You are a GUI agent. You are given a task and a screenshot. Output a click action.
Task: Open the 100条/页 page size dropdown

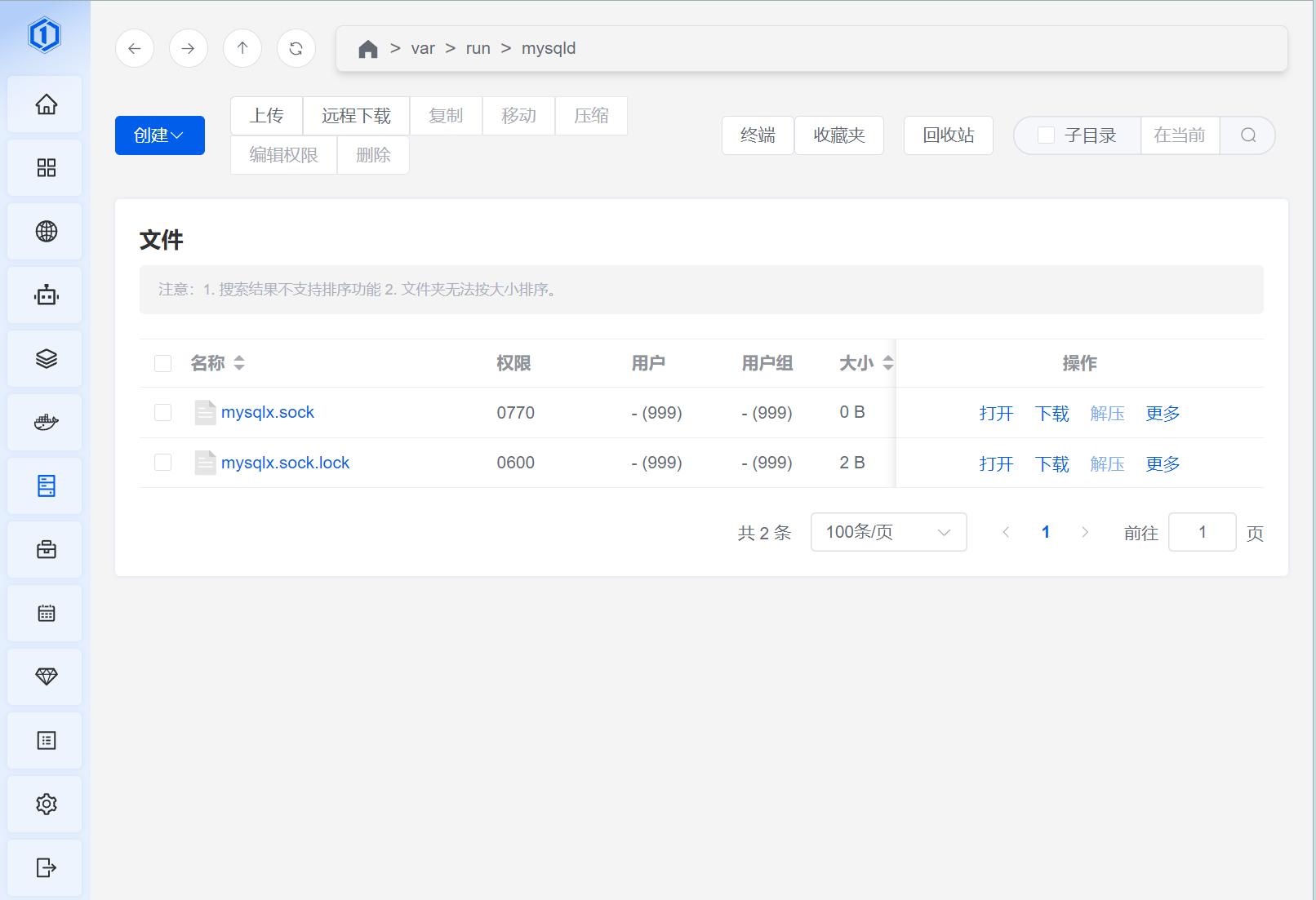[888, 531]
